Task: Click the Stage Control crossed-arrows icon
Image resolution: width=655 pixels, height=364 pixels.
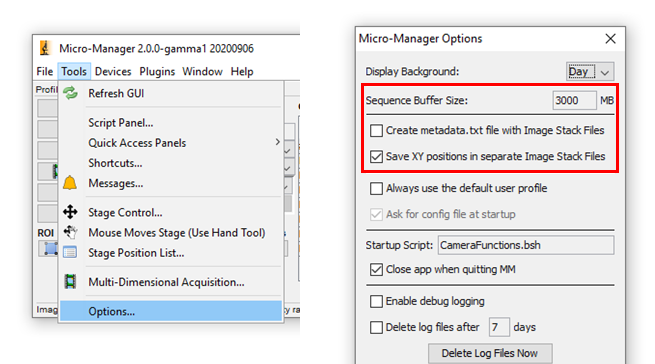Action: [70, 212]
